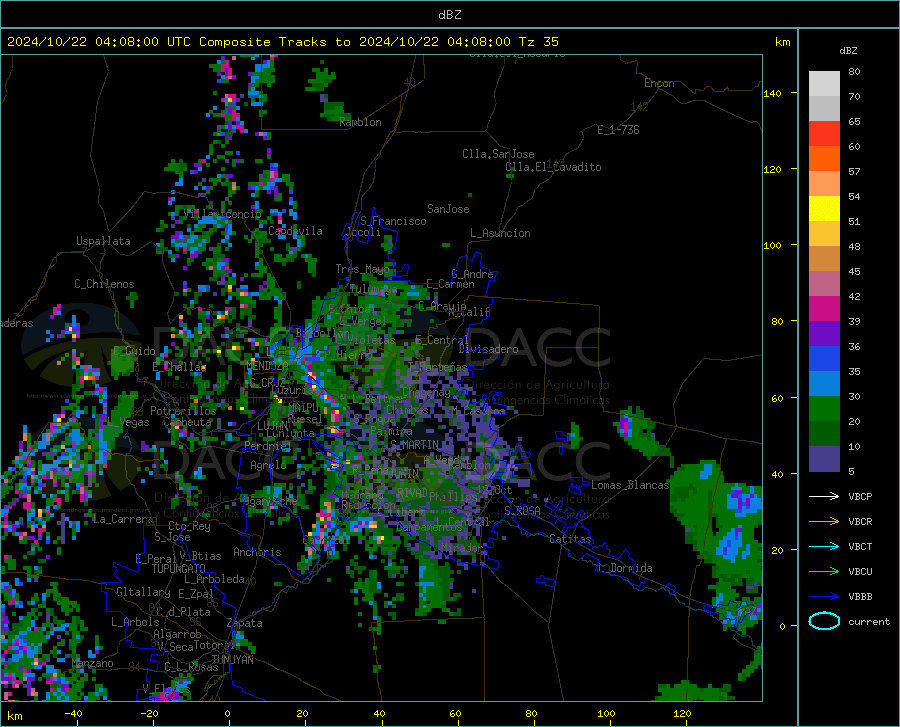Click the Divisadero map label

[488, 349]
